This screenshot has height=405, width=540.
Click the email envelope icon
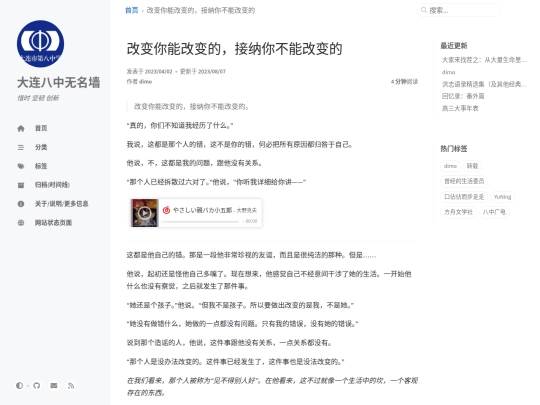click(54, 385)
